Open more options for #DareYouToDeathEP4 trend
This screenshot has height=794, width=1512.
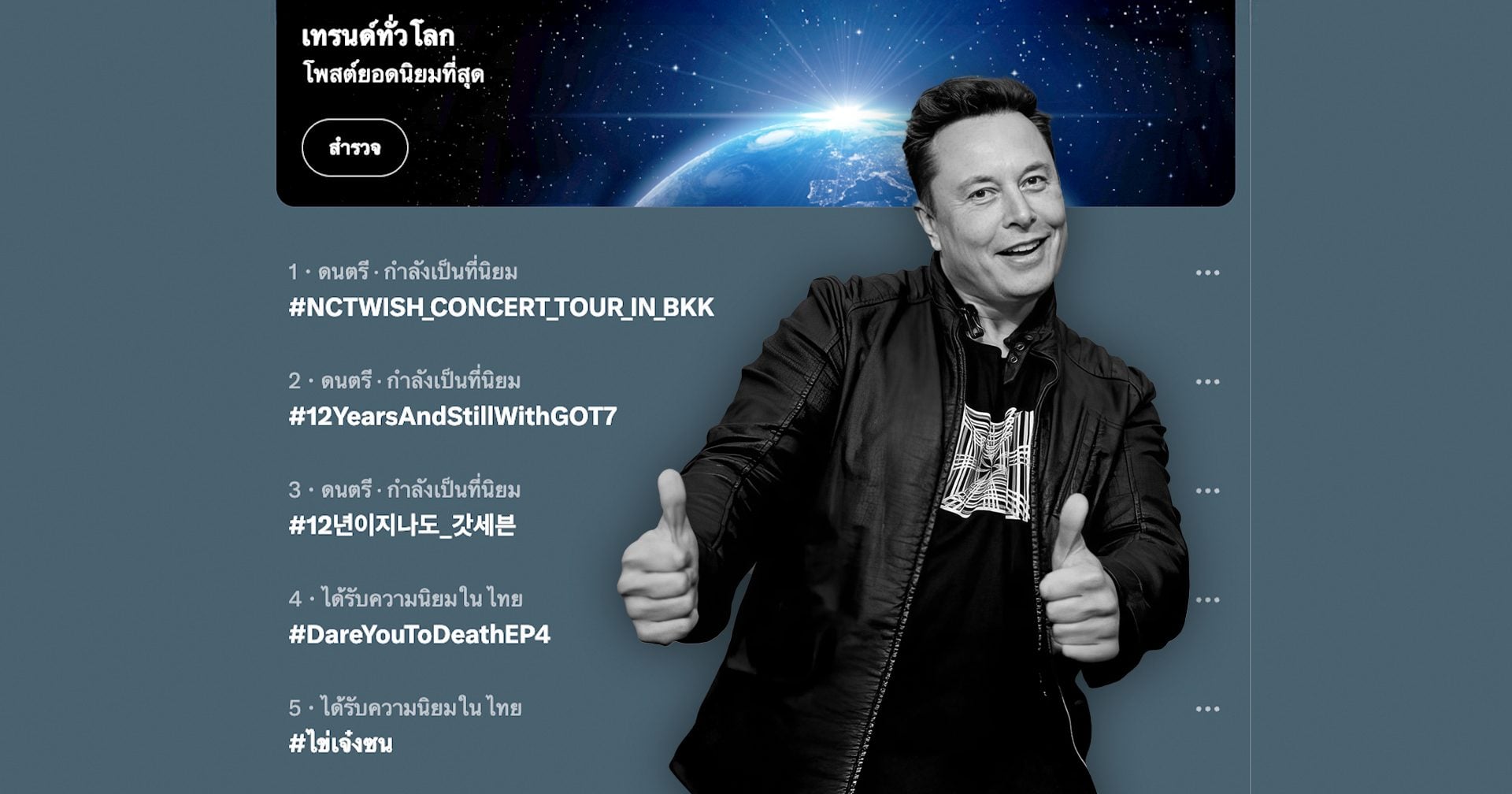point(1207,599)
